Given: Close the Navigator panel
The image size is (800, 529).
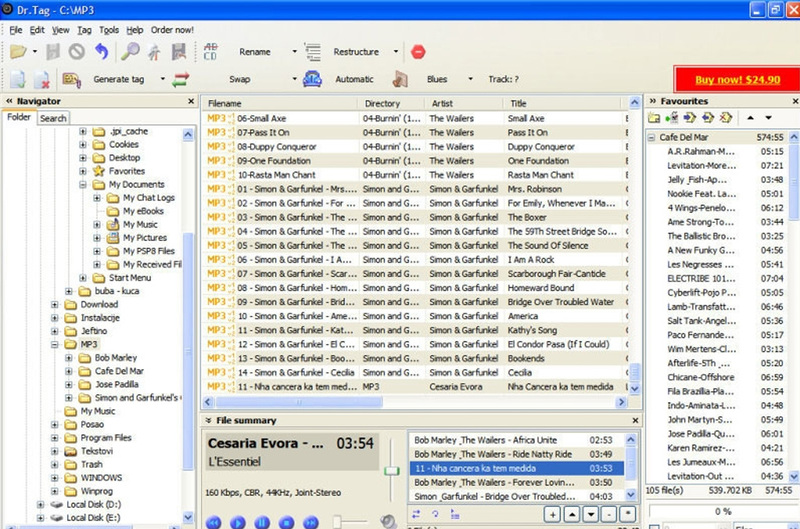Looking at the screenshot, I should (x=191, y=101).
